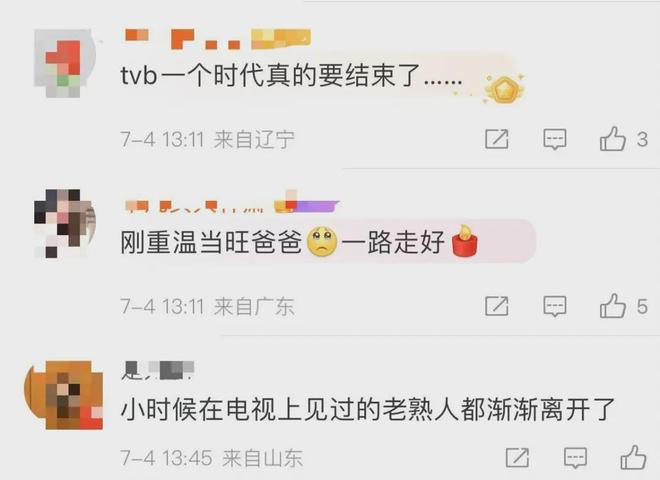Reply to the comment from 辽宁
This screenshot has width=660, height=480.
point(555,139)
